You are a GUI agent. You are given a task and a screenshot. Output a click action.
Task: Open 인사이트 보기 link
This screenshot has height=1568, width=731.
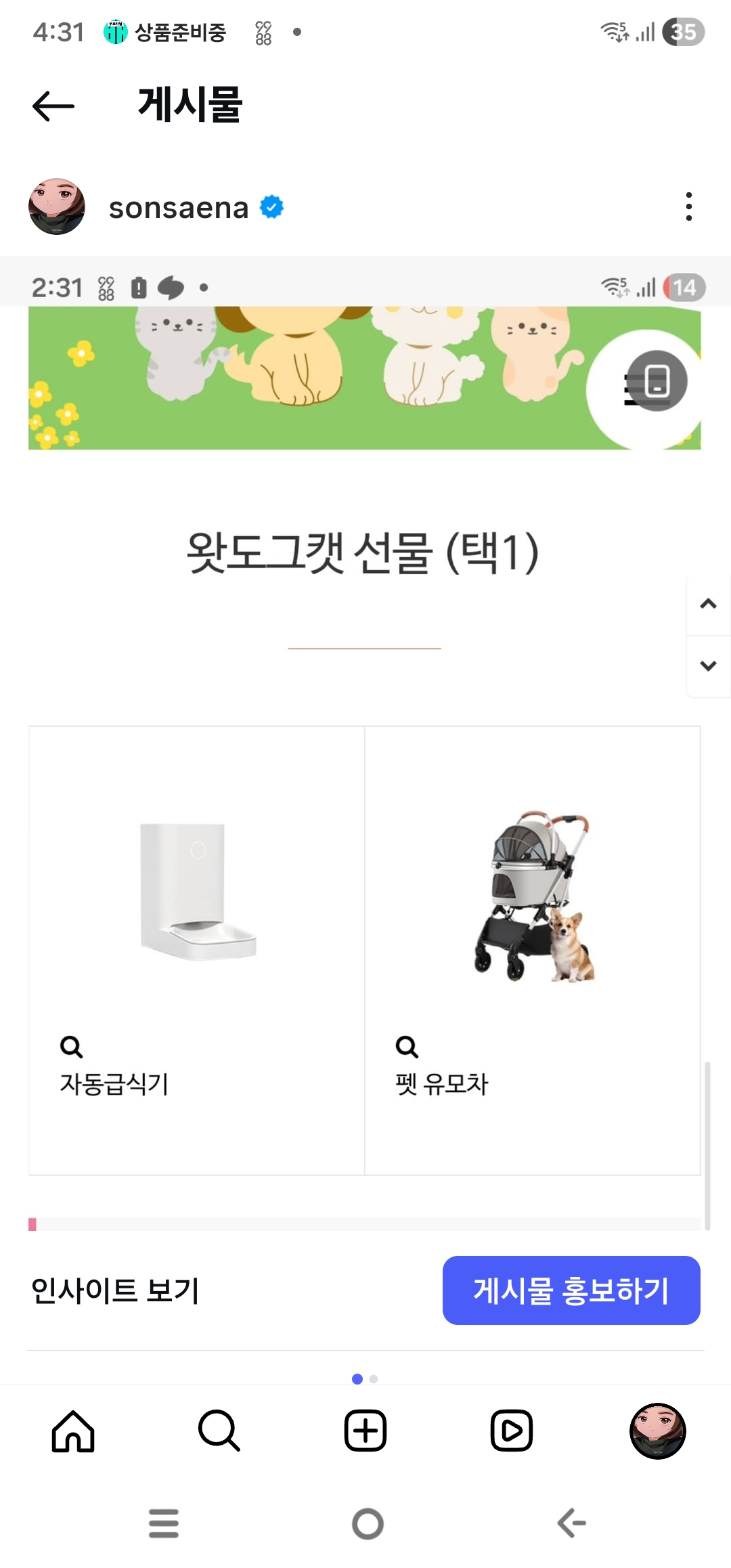115,1290
